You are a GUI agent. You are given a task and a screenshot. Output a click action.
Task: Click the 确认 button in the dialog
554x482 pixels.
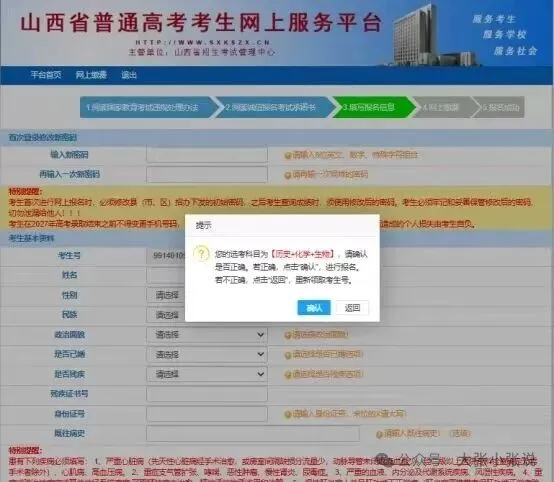tap(314, 308)
